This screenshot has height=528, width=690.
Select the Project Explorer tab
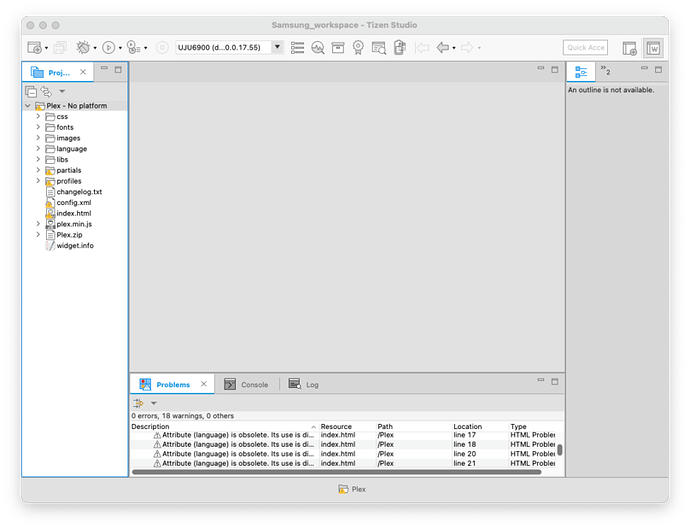58,72
